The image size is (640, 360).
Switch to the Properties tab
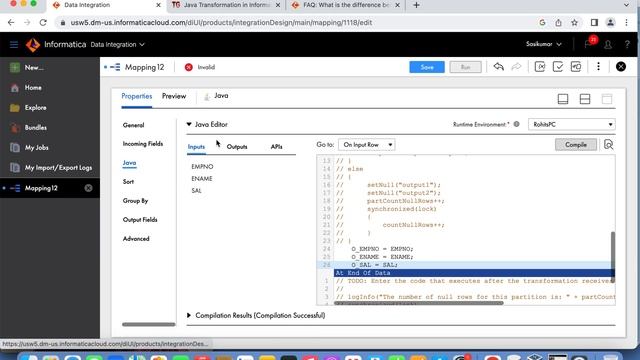[x=137, y=96]
